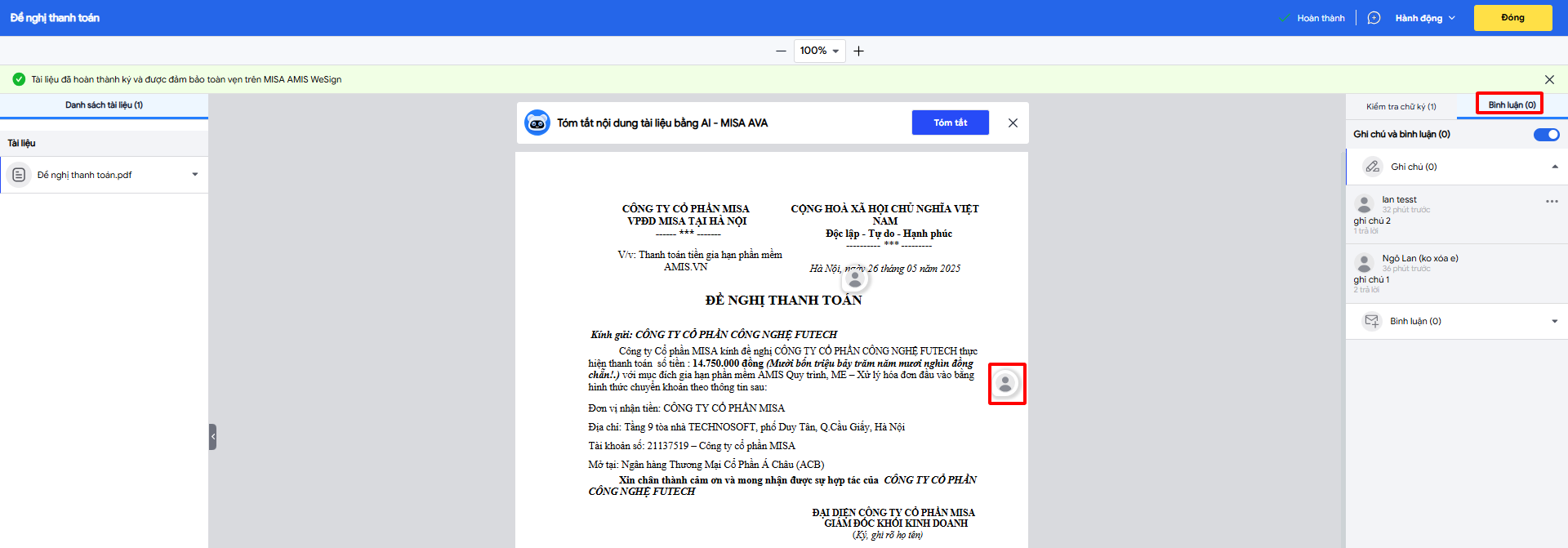Screen dimensions: 1568x548
Task: Click the MISA AVA robot icon
Action: 537,123
